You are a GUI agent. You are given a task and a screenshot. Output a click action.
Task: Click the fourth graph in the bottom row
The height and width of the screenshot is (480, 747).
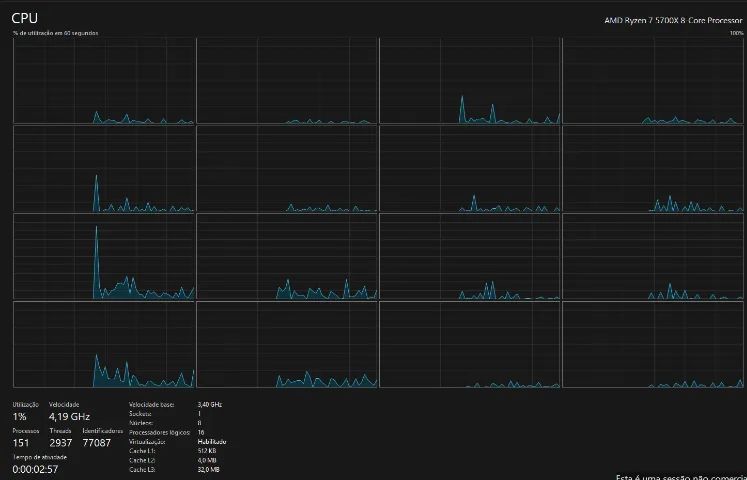click(x=653, y=345)
